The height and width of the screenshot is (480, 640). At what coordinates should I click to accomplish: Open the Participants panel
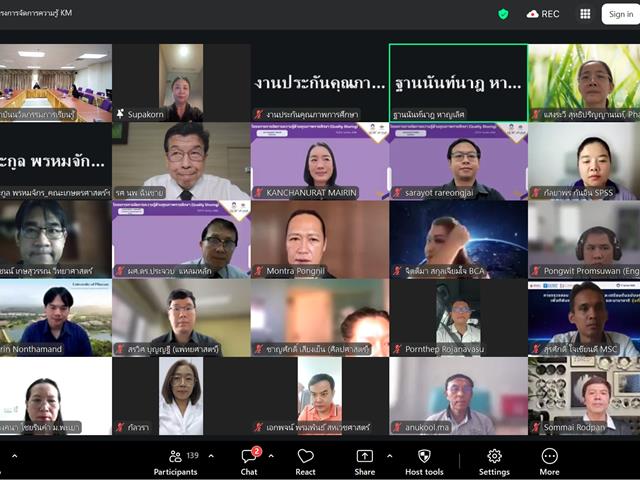pyautogui.click(x=176, y=462)
